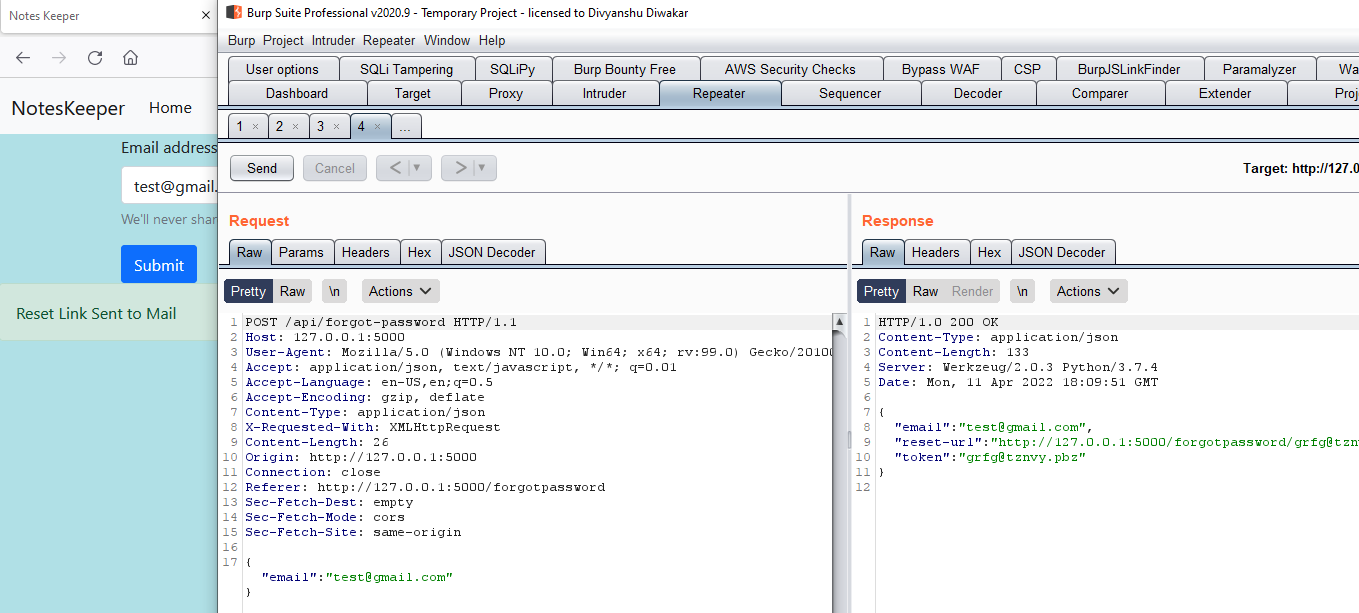The height and width of the screenshot is (613, 1359).
Task: Switch to the Decoder tab
Action: click(978, 93)
